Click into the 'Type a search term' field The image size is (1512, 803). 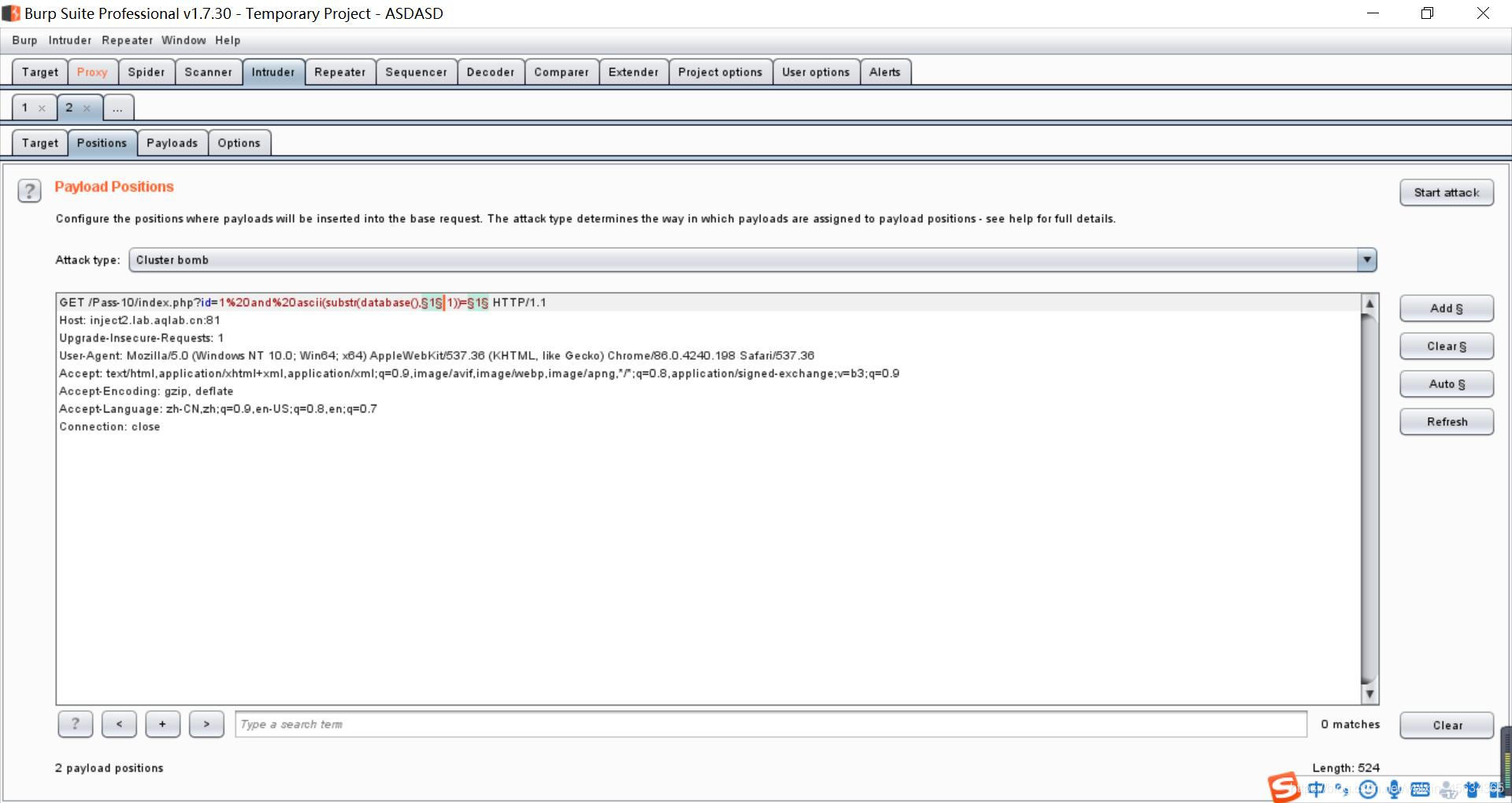(x=771, y=724)
